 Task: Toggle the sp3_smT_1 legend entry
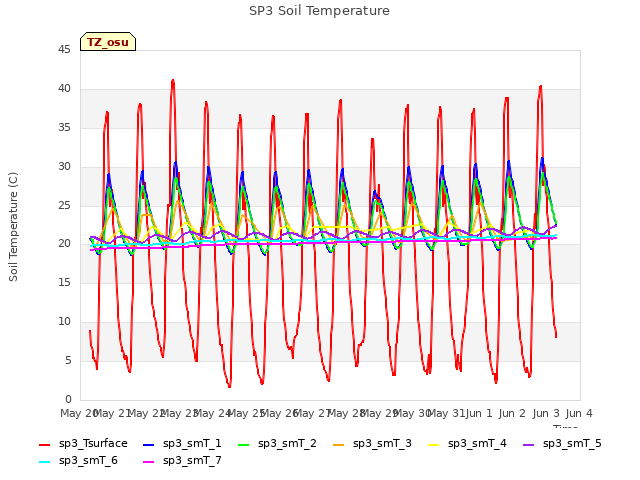(182, 444)
